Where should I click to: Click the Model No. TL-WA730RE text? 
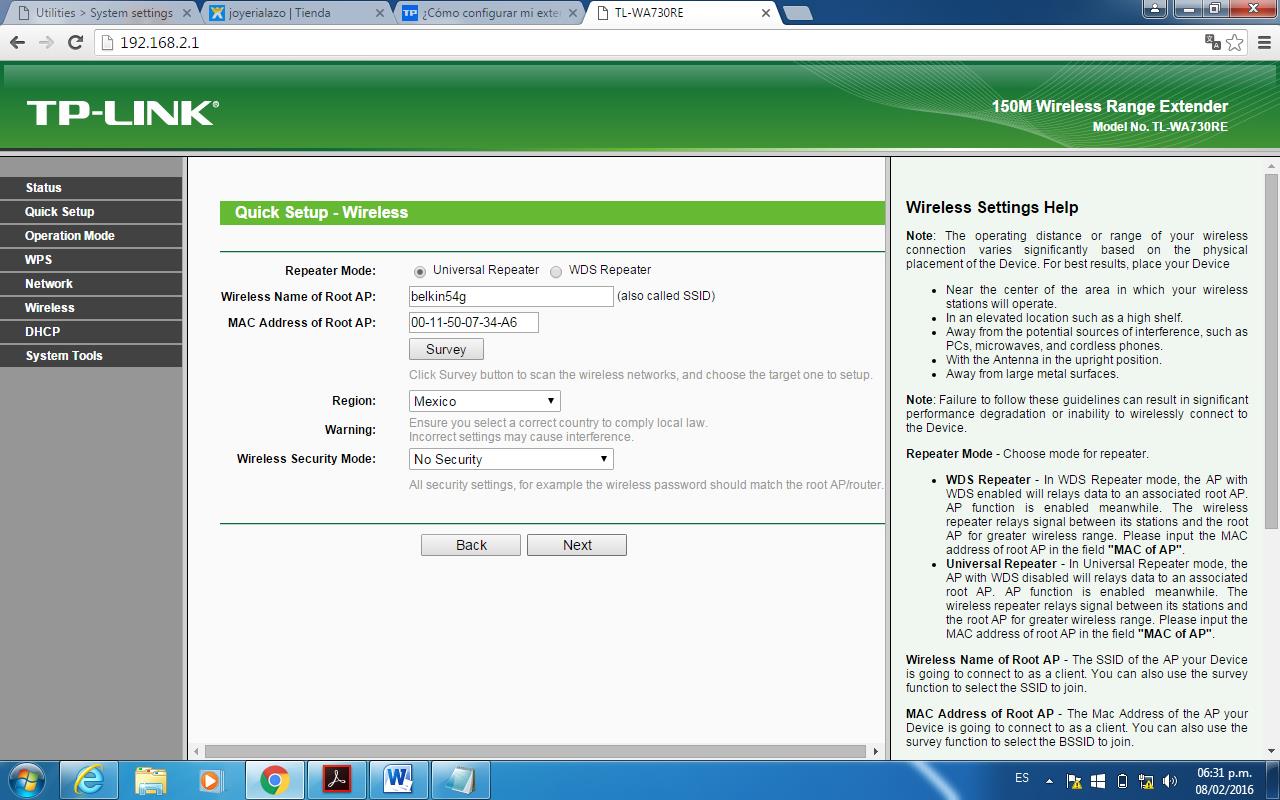pyautogui.click(x=1160, y=127)
